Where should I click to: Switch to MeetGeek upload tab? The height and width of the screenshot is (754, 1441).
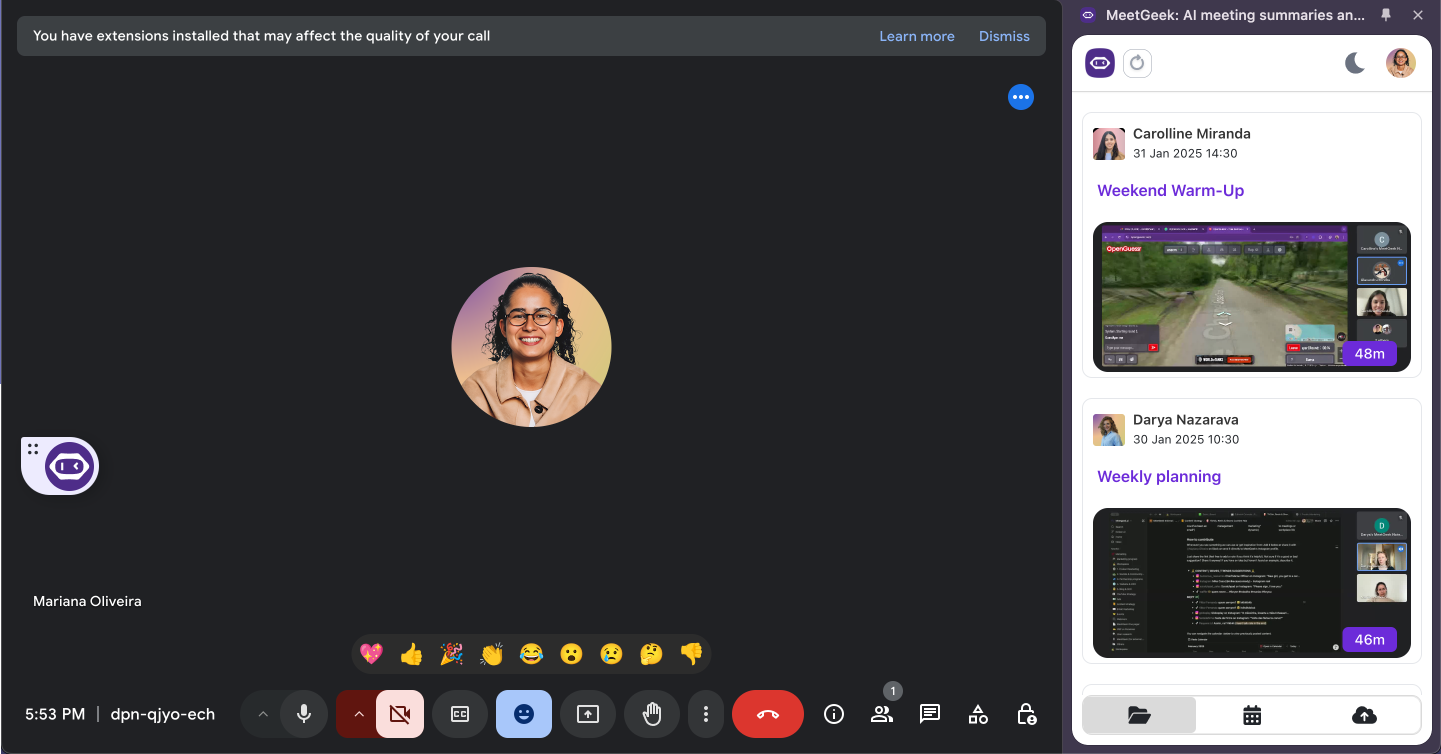pos(1364,715)
